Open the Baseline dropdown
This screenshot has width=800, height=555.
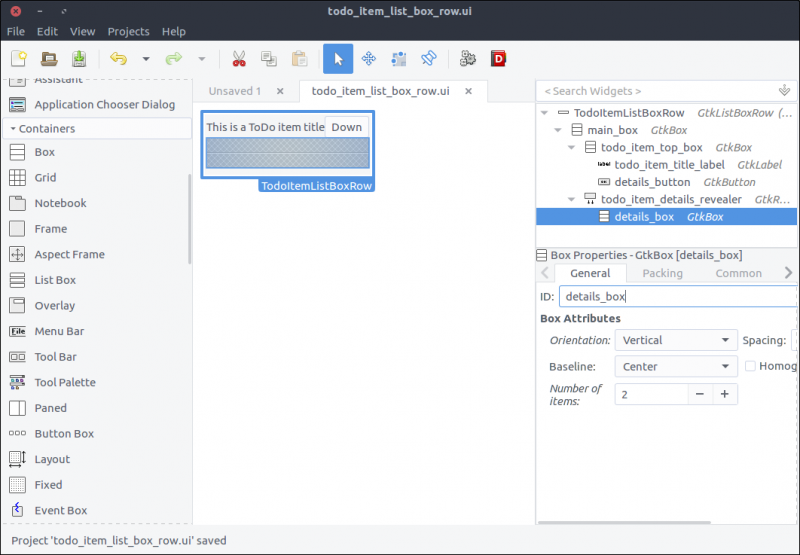pyautogui.click(x=676, y=366)
